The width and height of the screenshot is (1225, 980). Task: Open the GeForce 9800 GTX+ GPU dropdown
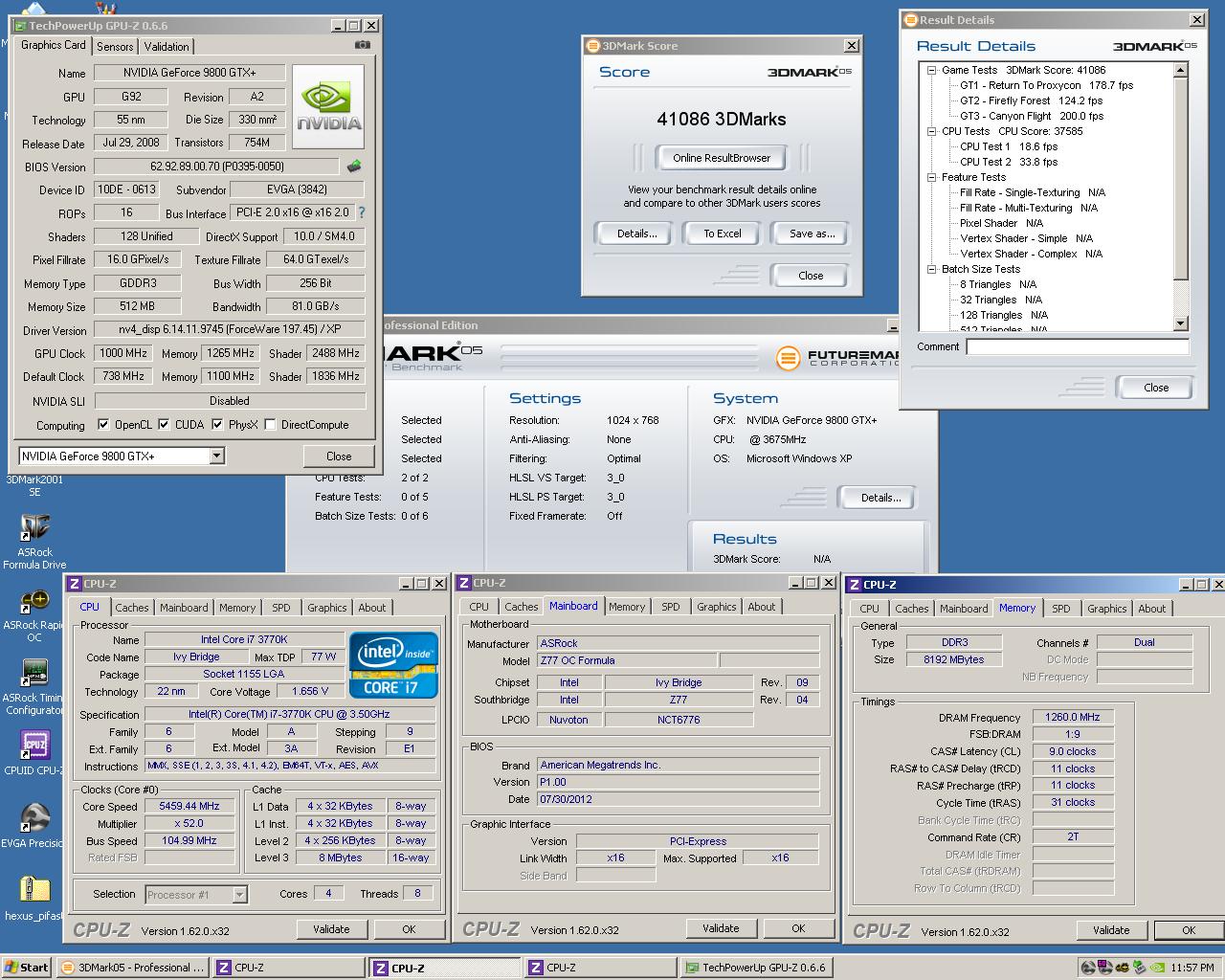click(x=216, y=457)
